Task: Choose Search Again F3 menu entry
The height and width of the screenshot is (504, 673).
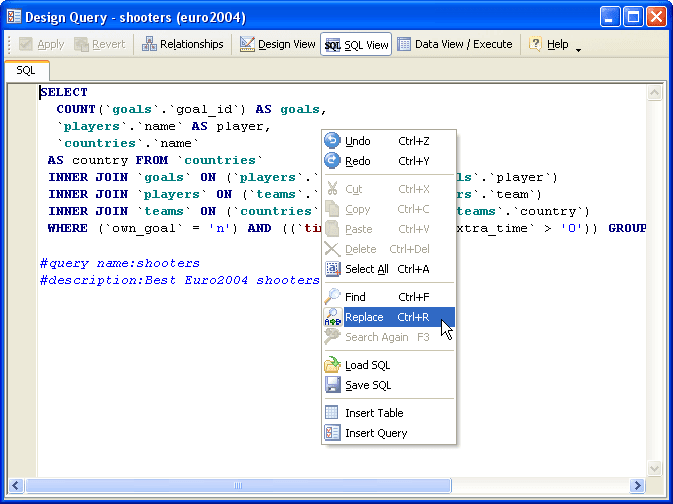Action: [x=388, y=337]
